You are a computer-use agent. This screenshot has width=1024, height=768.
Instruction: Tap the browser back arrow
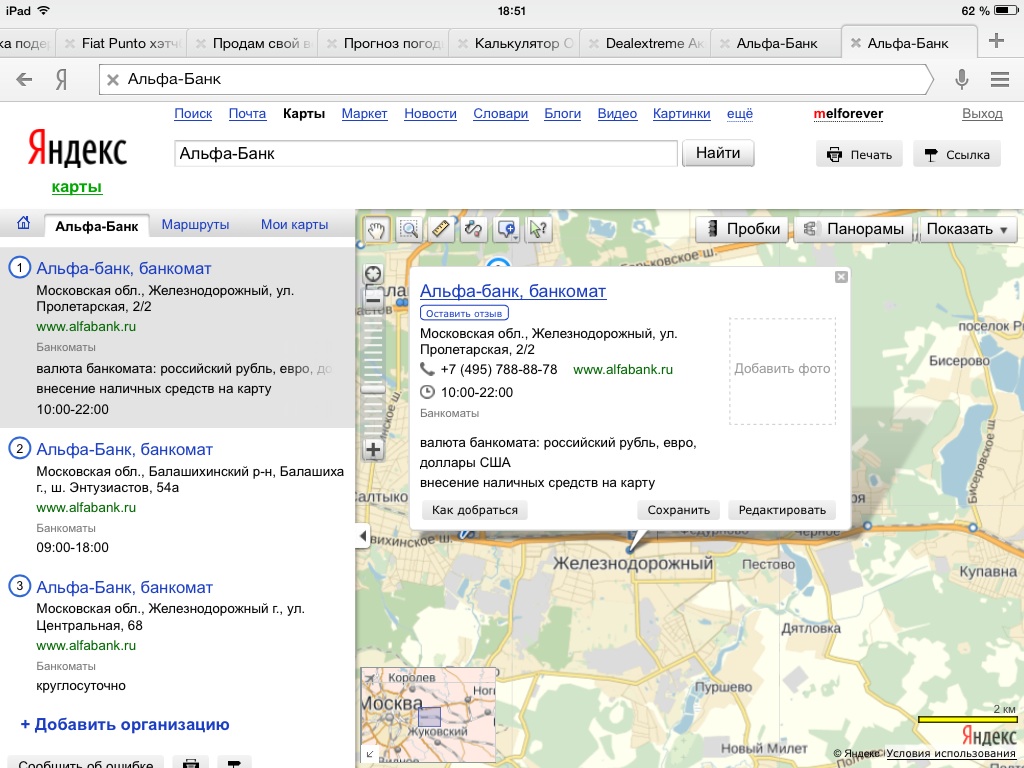24,80
